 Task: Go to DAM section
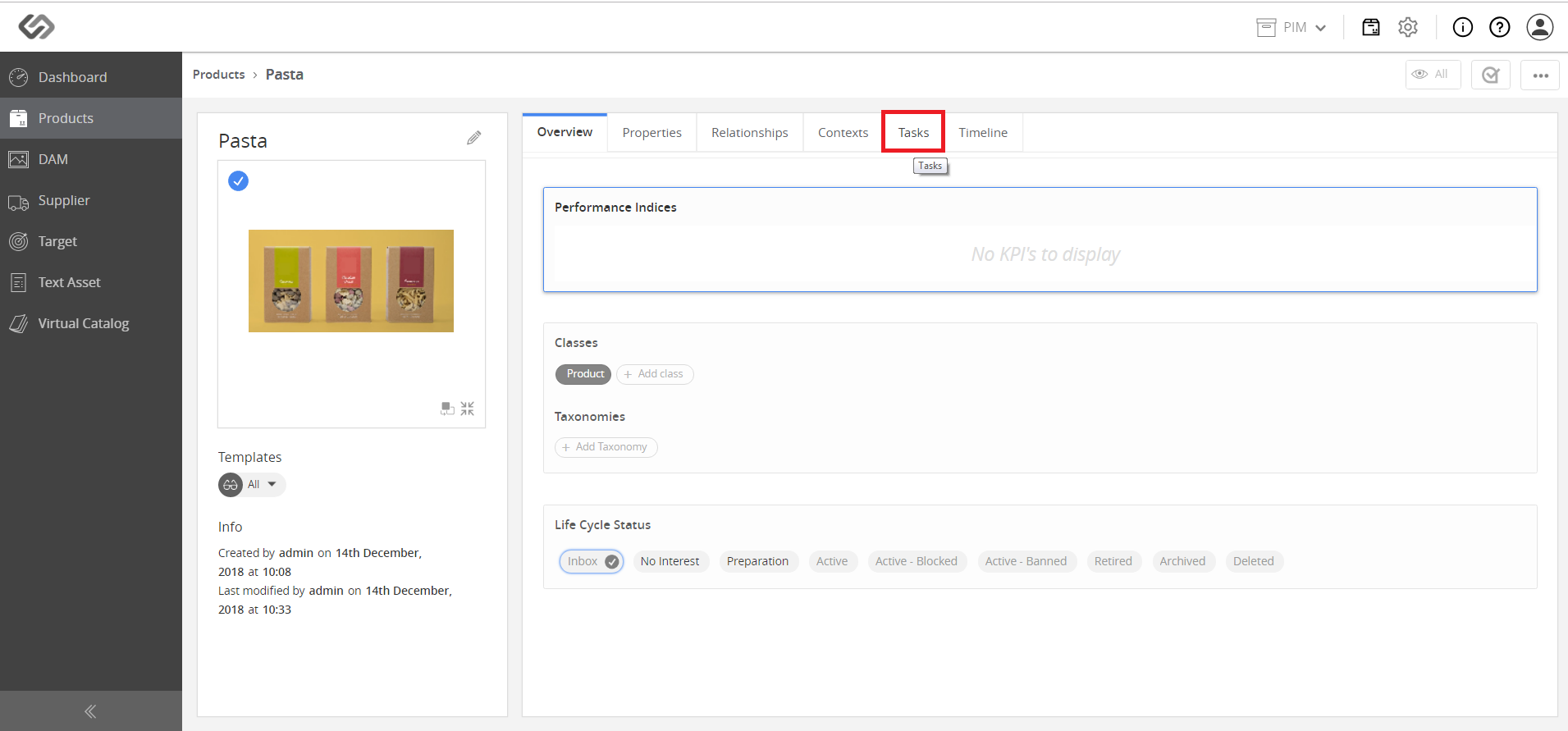click(x=91, y=159)
